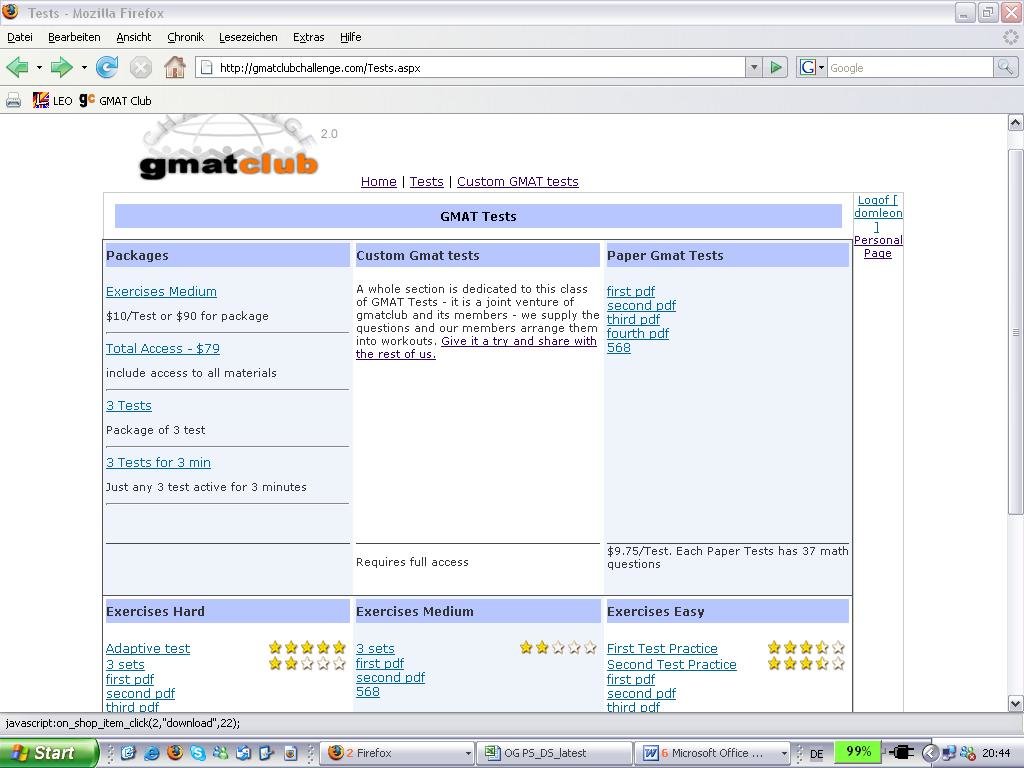Click the gmatclub logo image
Screen dimensions: 1024x768
click(x=229, y=148)
